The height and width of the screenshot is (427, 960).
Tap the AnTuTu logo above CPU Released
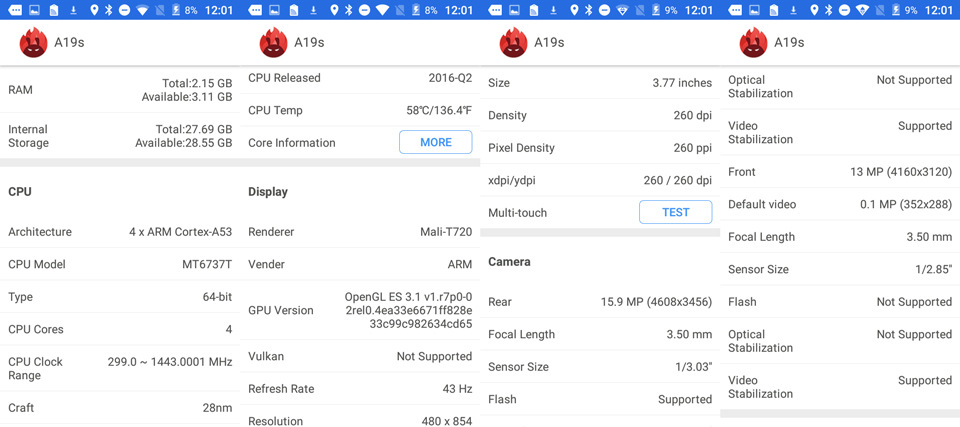tap(273, 43)
